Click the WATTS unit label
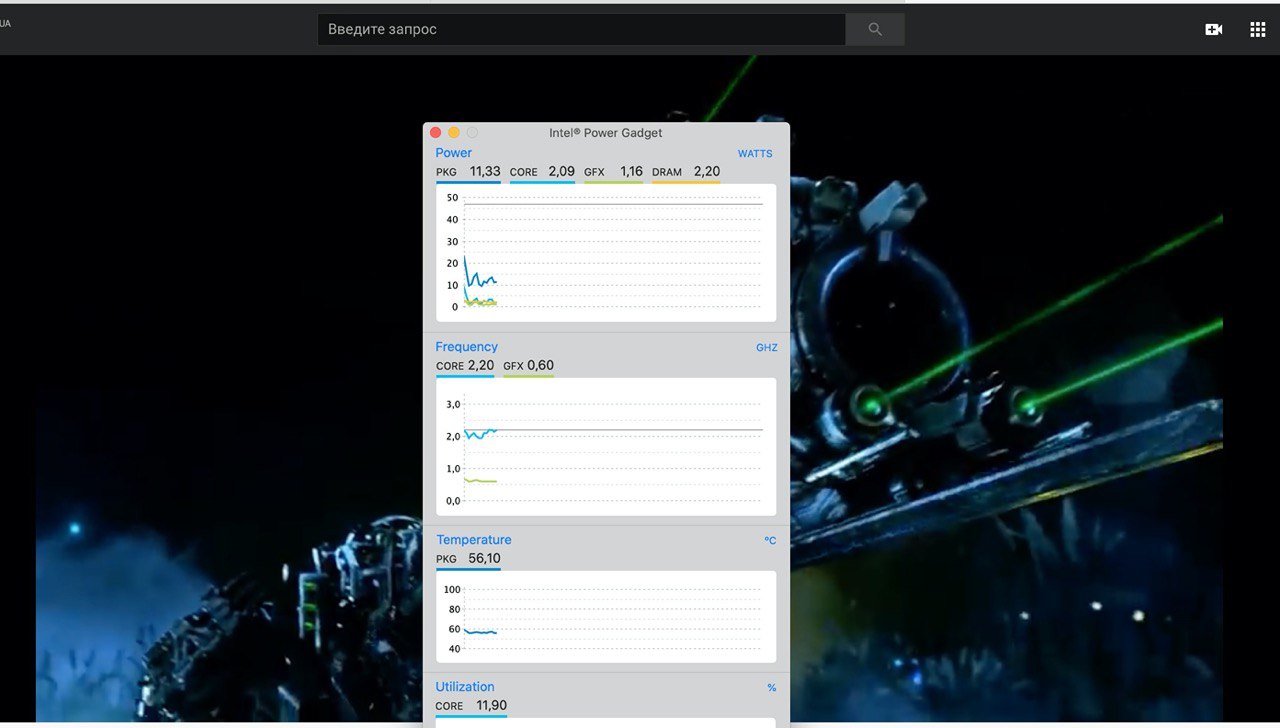Screen dimensions: 1280x728 pos(755,154)
